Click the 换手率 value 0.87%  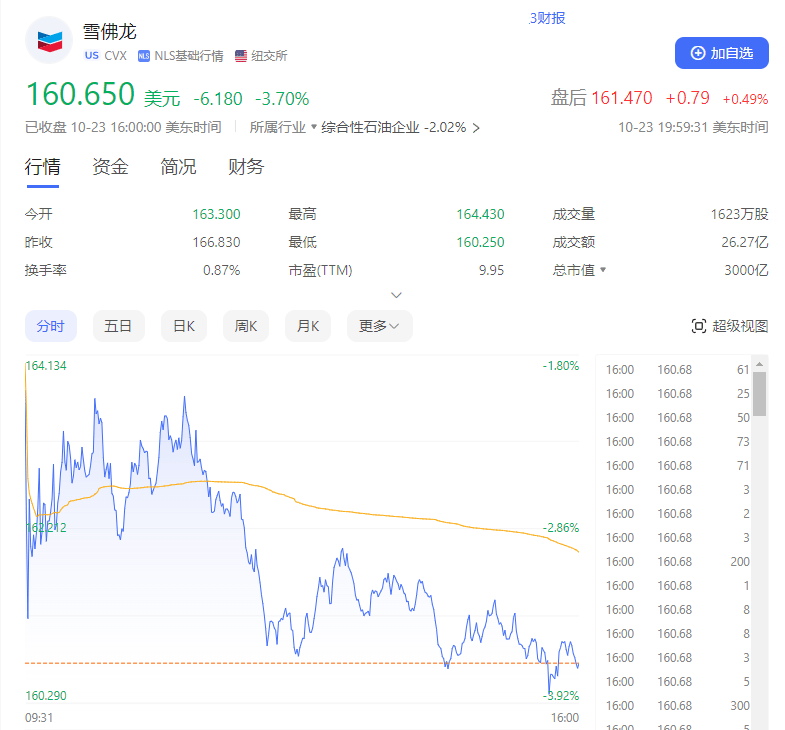[221, 270]
